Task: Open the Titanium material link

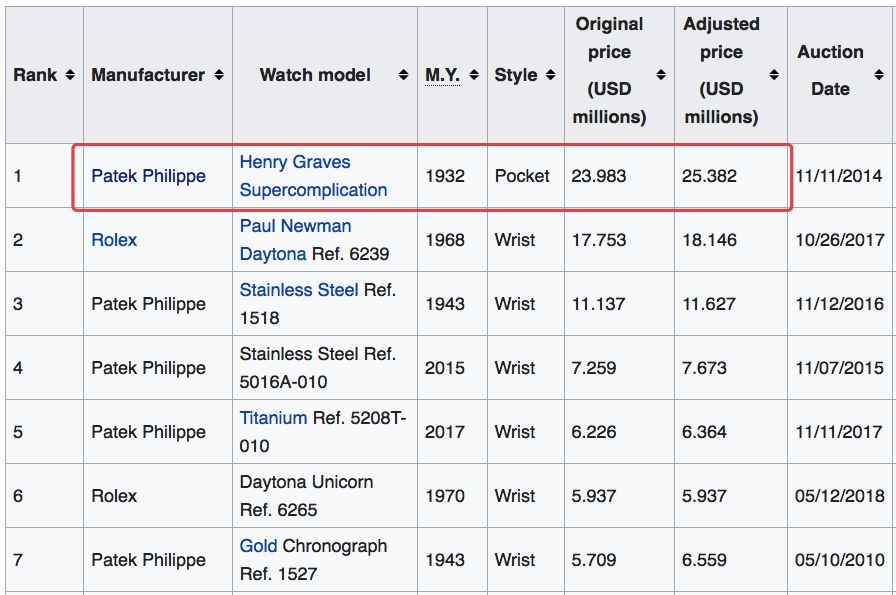Action: (x=273, y=418)
